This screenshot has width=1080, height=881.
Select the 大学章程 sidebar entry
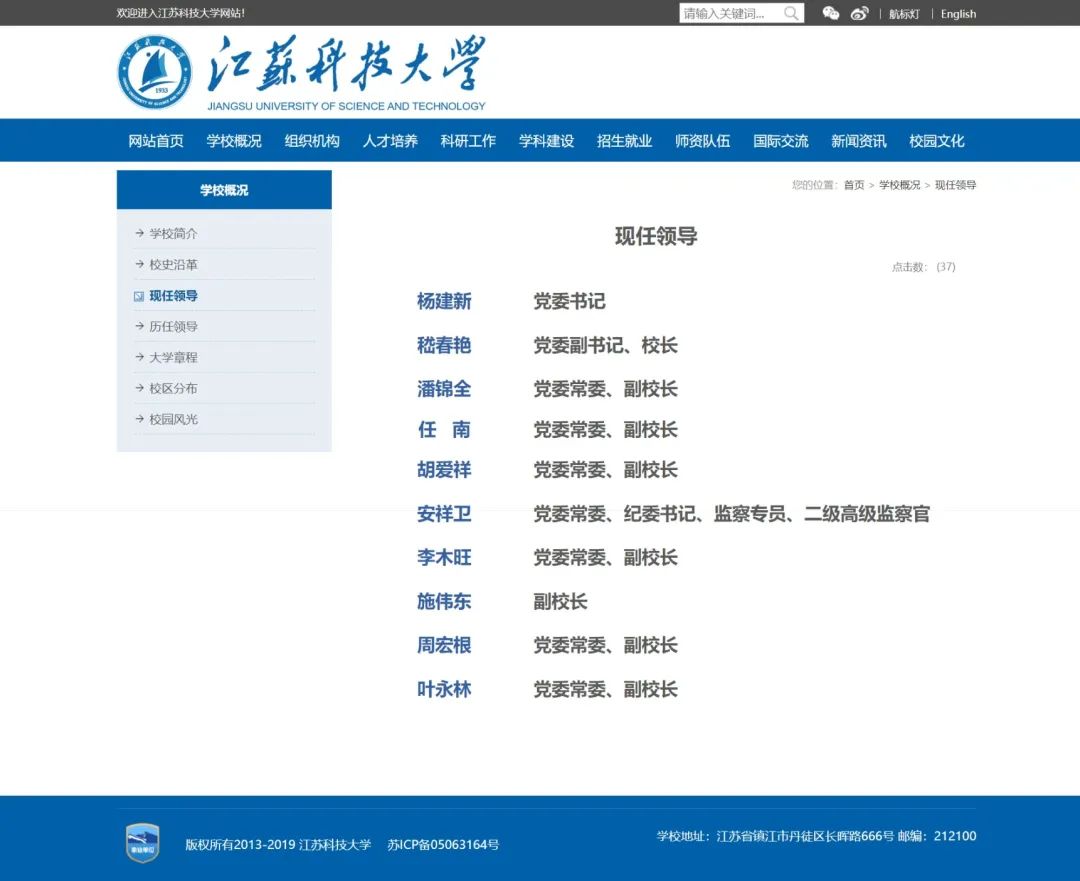[x=176, y=357]
